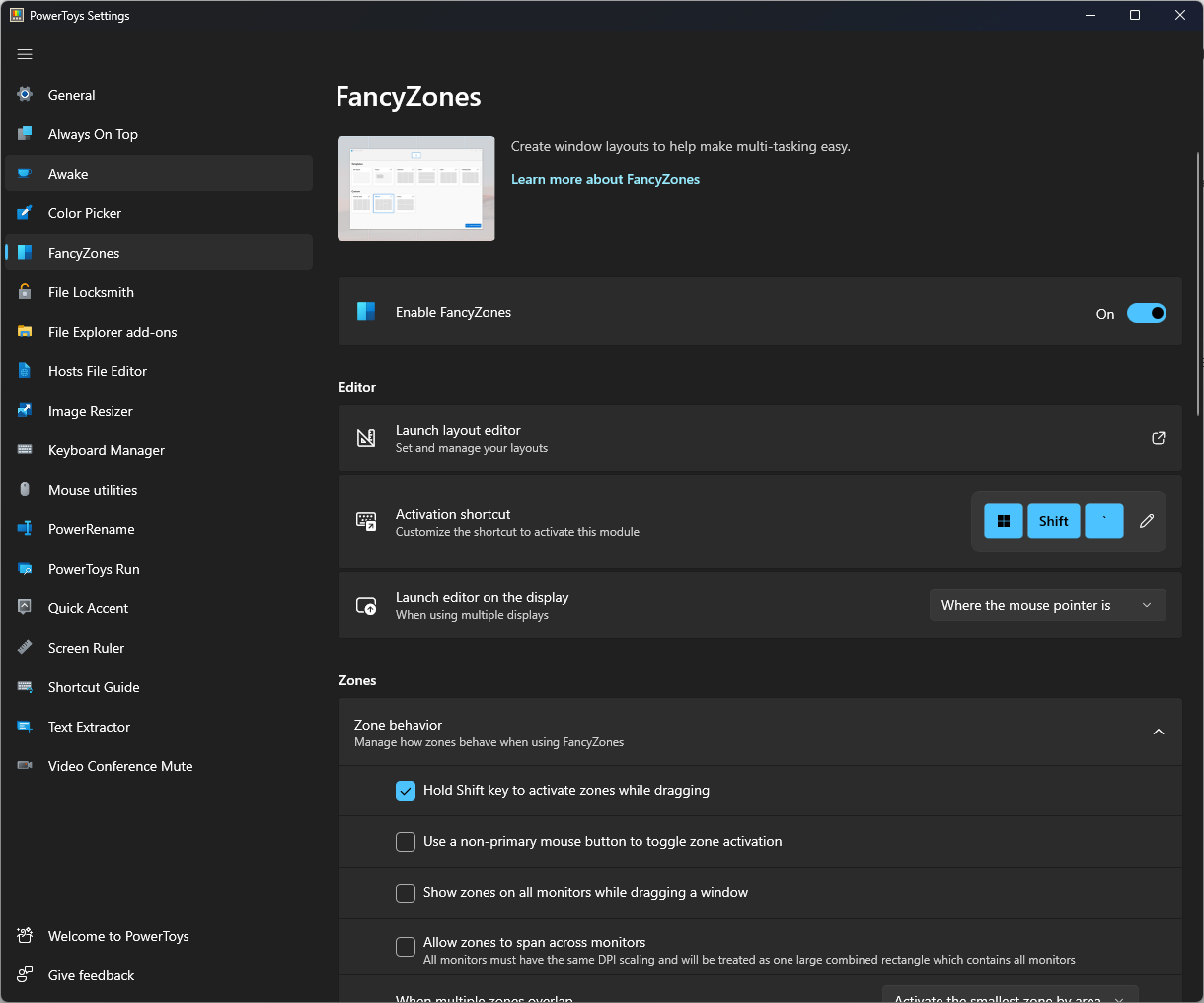Image resolution: width=1204 pixels, height=1003 pixels.
Task: Select the Screen Ruler icon
Action: click(23, 647)
